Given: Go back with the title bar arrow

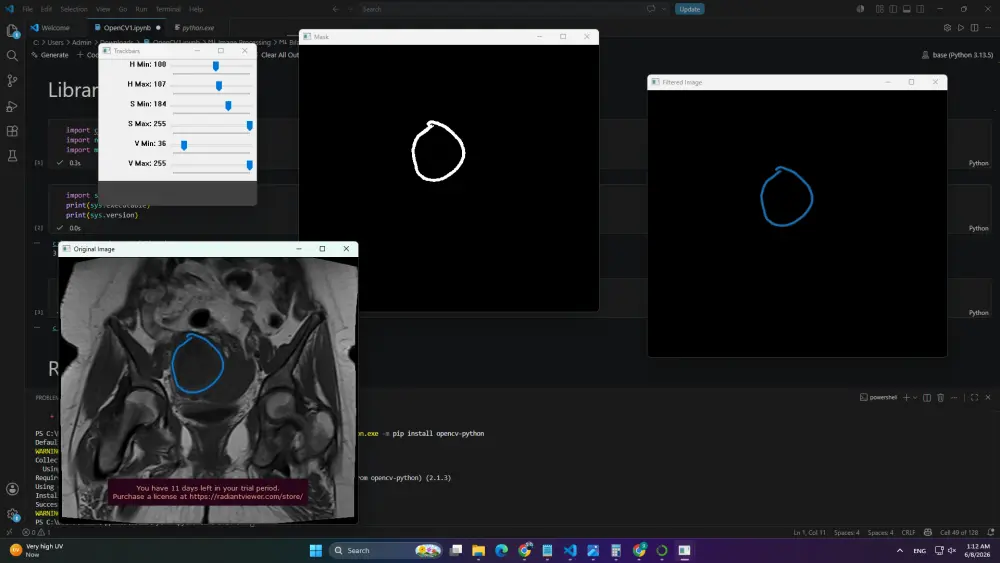Looking at the screenshot, I should pyautogui.click(x=335, y=9).
